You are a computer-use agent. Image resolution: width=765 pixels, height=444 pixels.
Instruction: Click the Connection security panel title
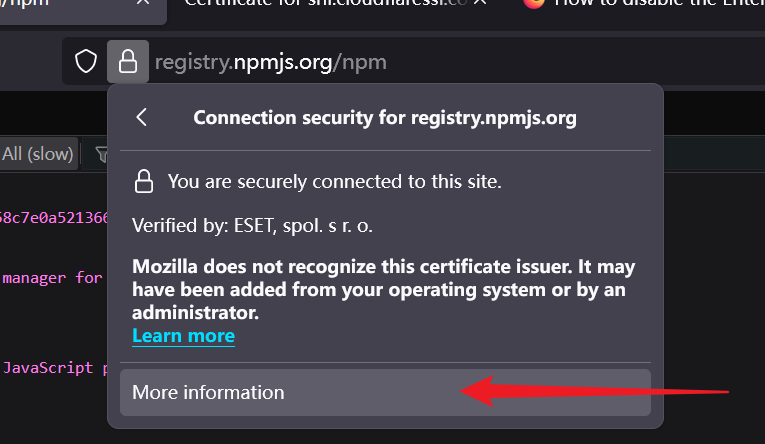click(x=385, y=118)
